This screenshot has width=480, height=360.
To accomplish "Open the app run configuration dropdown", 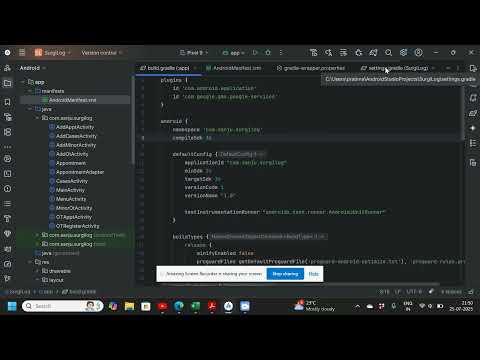I will pyautogui.click(x=234, y=53).
